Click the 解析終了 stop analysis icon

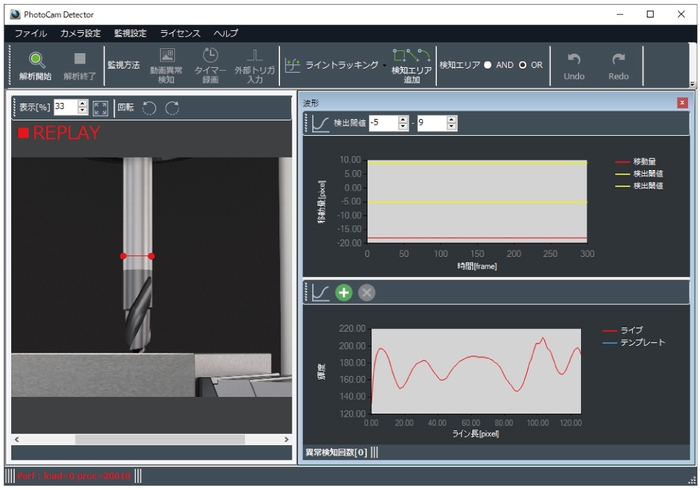click(80, 60)
